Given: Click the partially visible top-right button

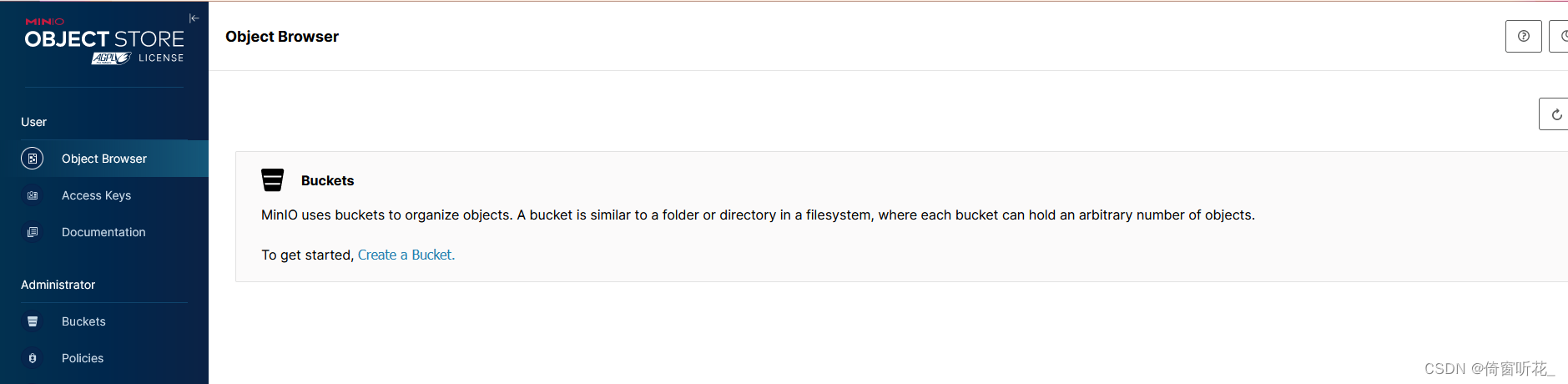Looking at the screenshot, I should pyautogui.click(x=1559, y=36).
